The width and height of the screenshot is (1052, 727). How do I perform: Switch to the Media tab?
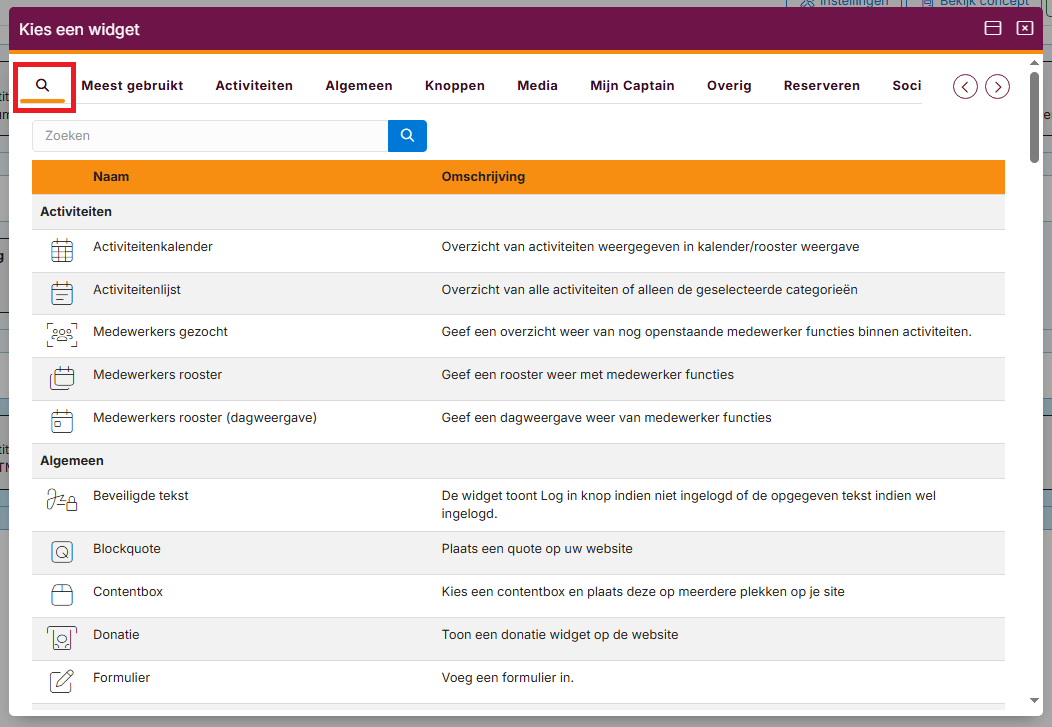tap(537, 86)
